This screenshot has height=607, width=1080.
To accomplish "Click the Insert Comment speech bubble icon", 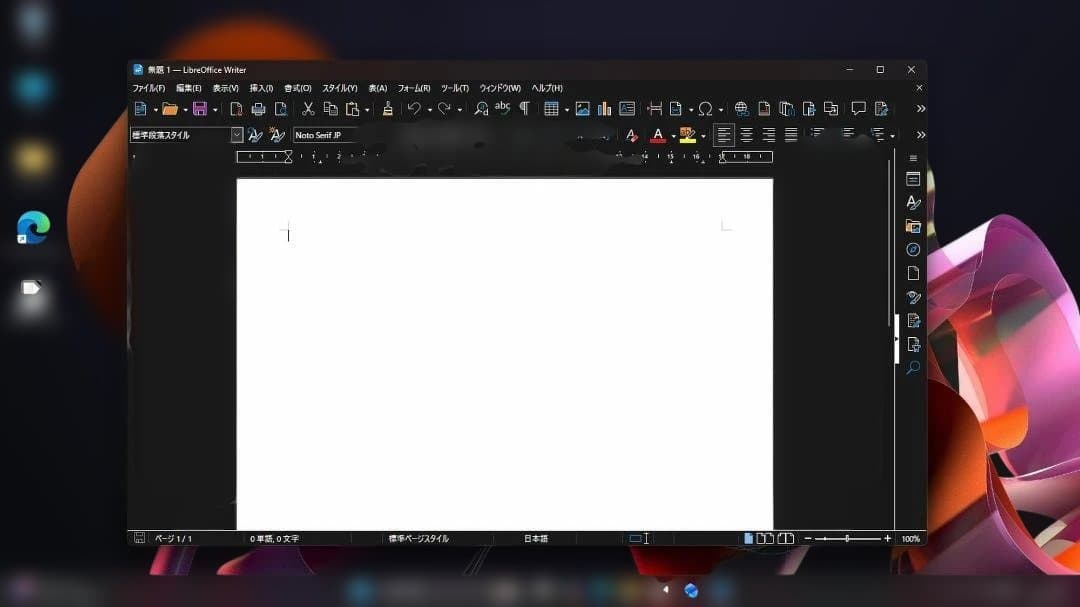I will click(858, 109).
